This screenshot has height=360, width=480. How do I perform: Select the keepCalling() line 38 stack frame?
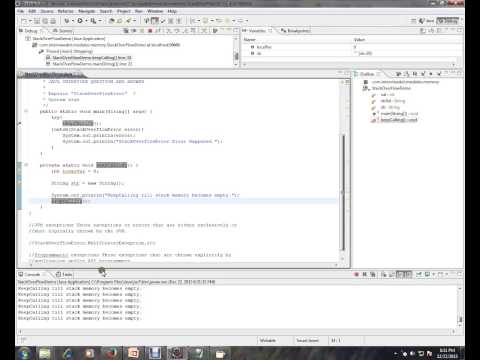89,58
